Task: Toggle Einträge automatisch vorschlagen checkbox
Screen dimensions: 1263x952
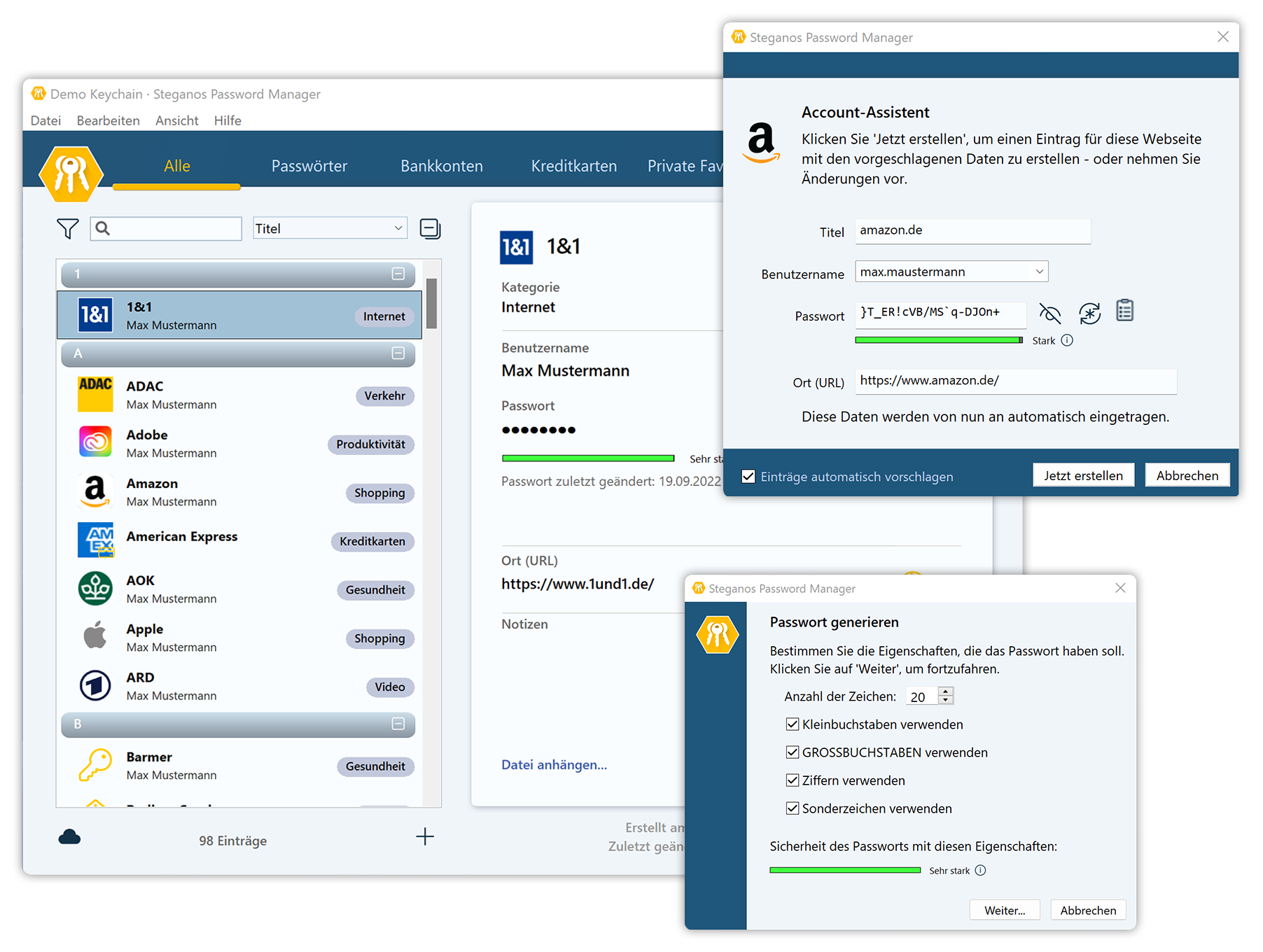Action: [748, 477]
